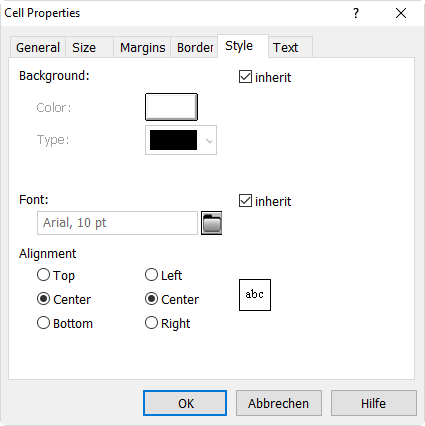Select Top vertical alignment

(x=43, y=275)
